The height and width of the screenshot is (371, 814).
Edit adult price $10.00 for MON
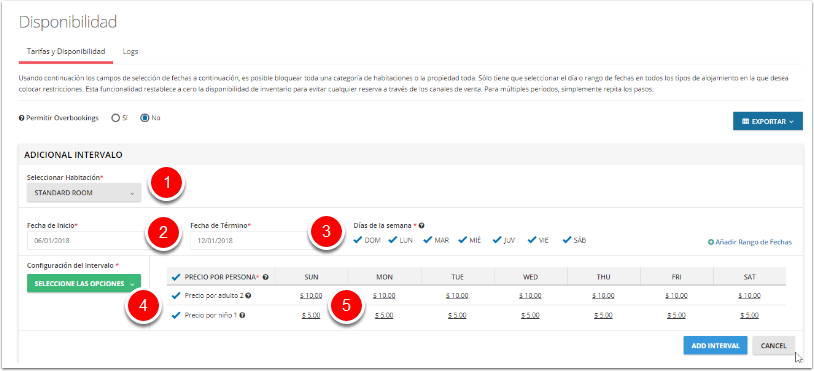click(384, 296)
